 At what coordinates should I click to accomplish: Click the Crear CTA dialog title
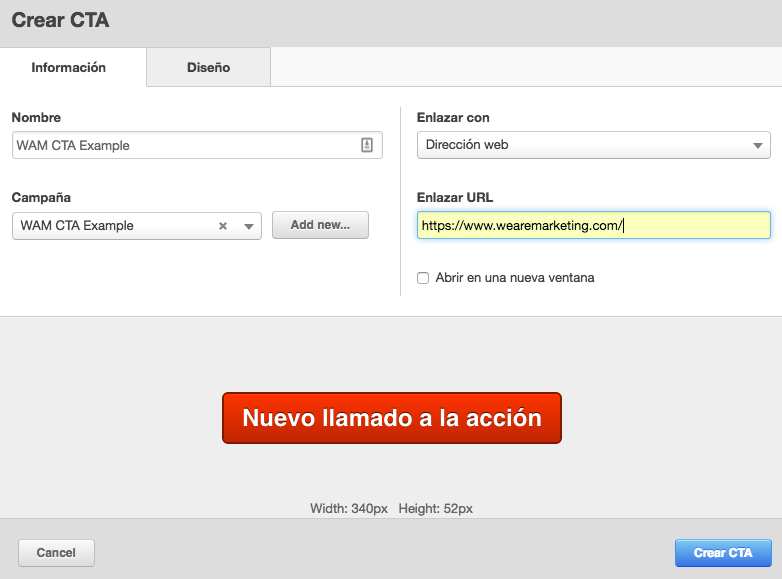coord(60,20)
